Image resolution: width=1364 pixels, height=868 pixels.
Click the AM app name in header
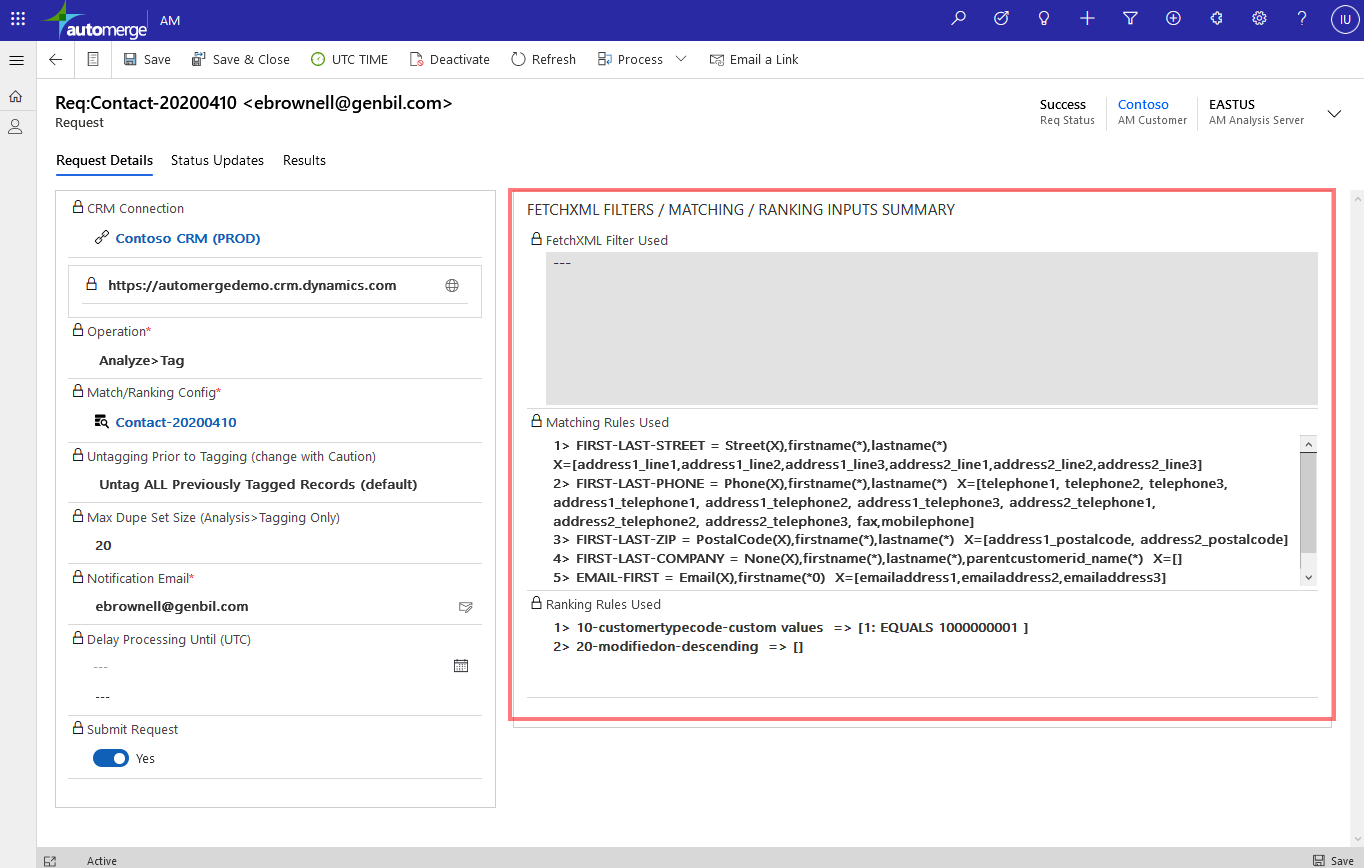[170, 20]
